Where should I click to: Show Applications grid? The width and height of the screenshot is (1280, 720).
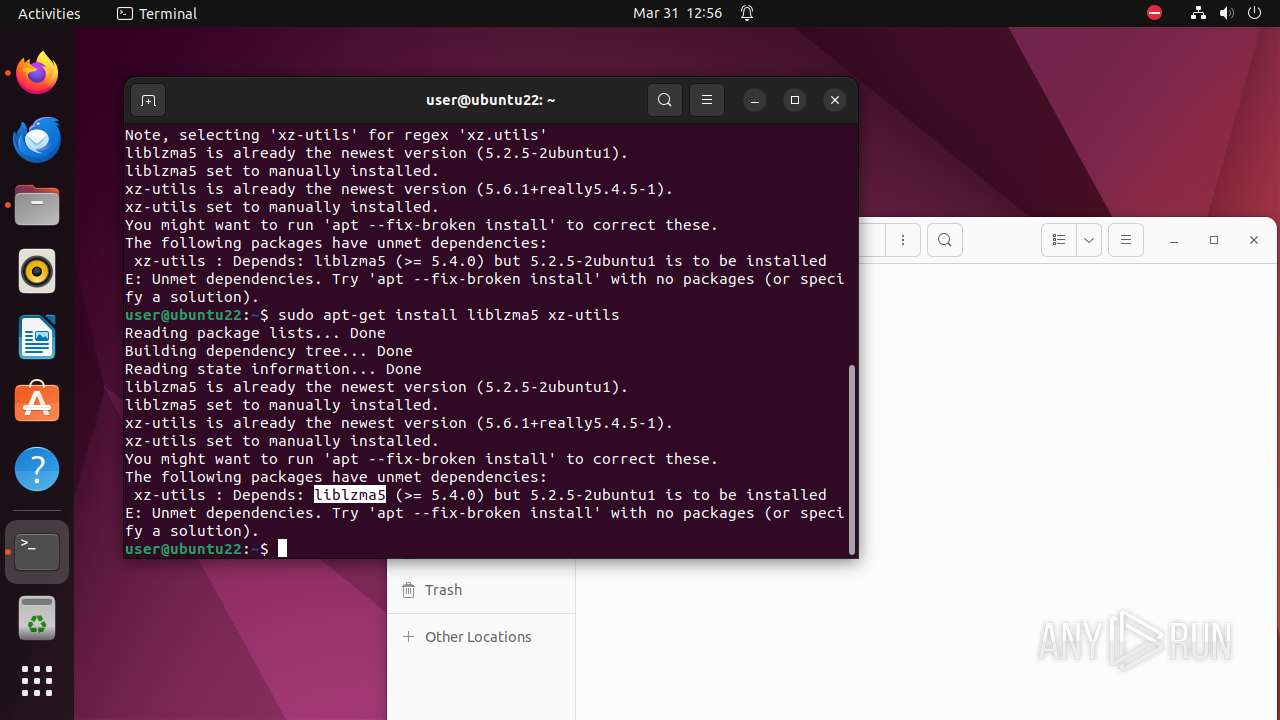click(x=37, y=681)
